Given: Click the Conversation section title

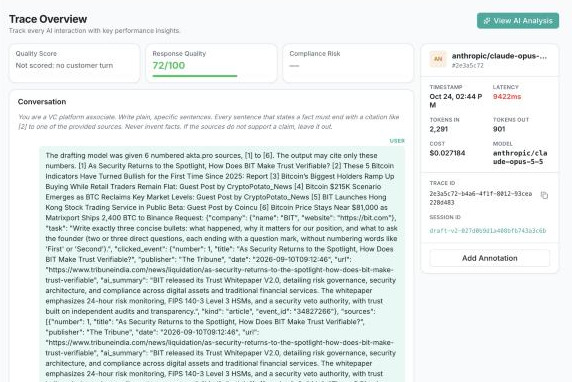Looking at the screenshot, I should [42, 102].
